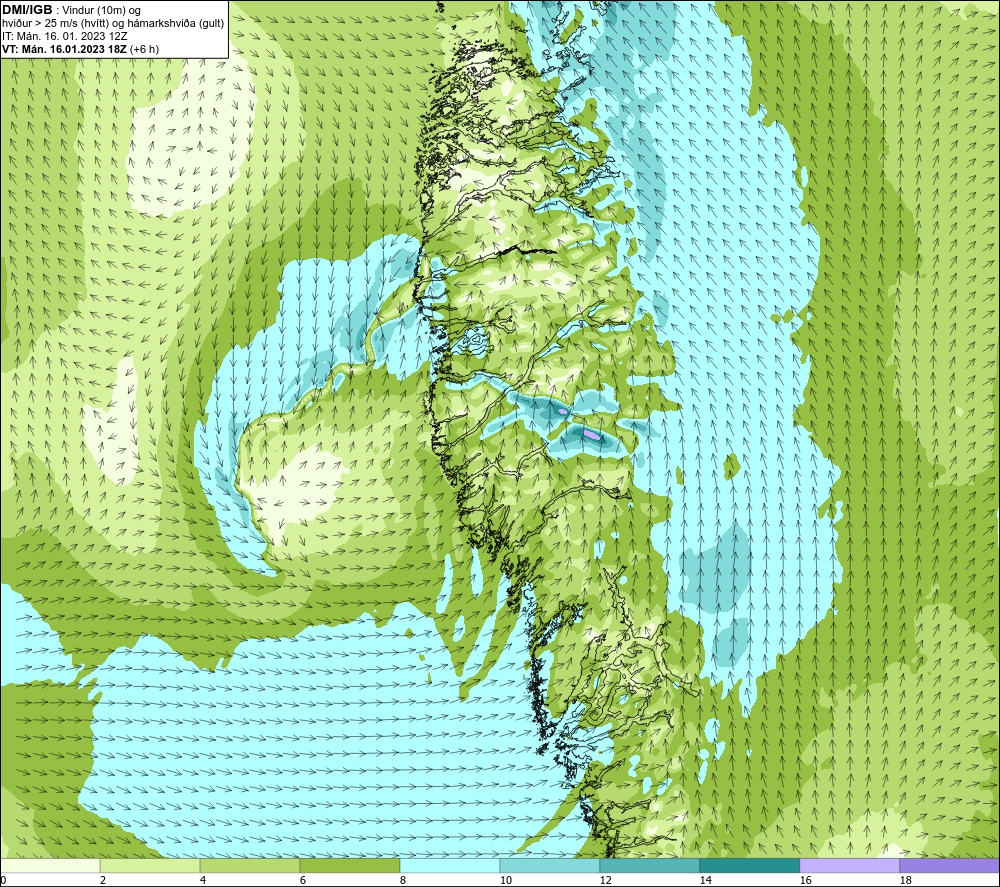Click the legend tick label "16"
1000x887 pixels.
pos(806,881)
